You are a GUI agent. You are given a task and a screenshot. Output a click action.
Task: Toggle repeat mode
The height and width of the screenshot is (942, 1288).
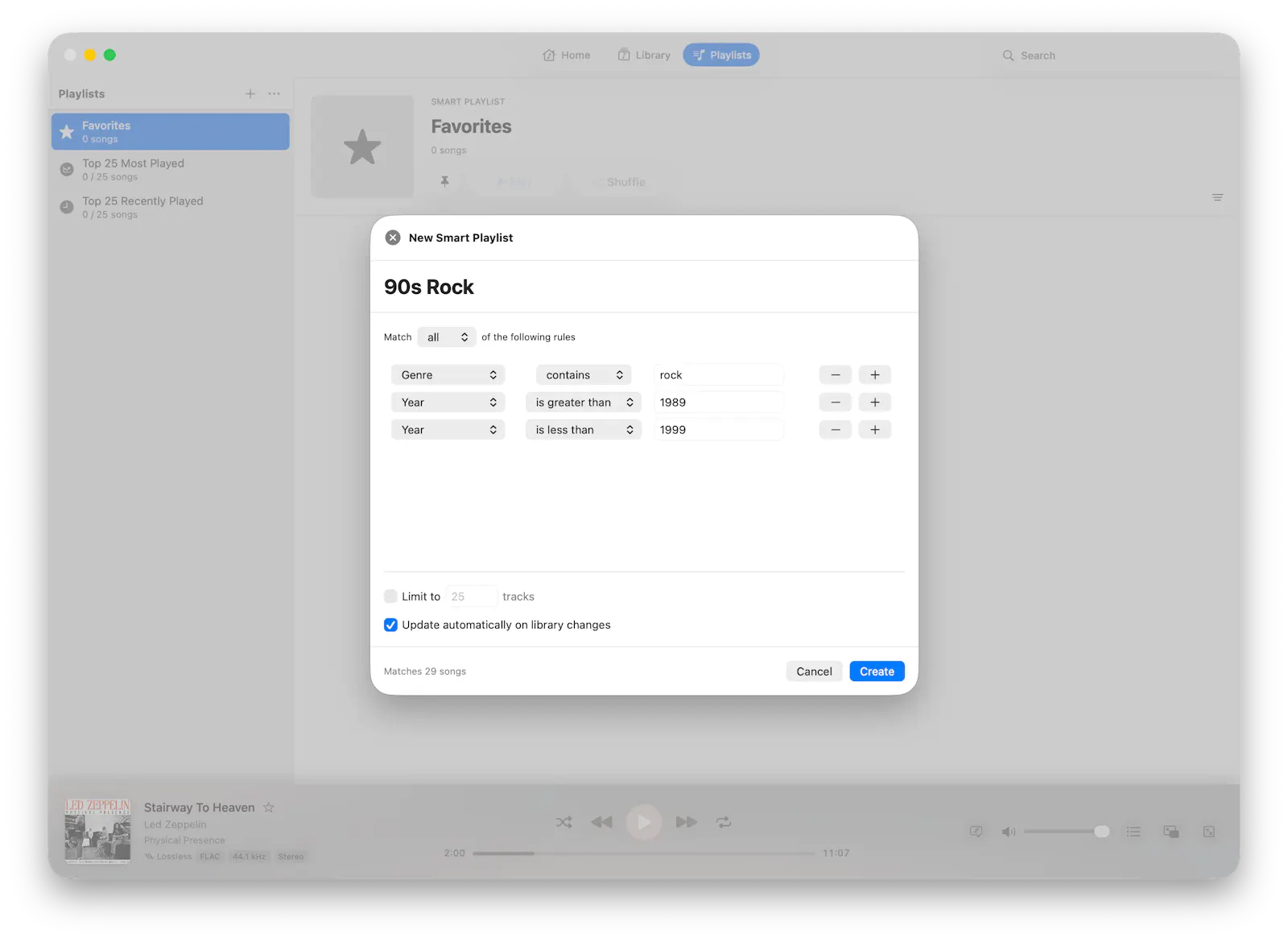tap(724, 822)
